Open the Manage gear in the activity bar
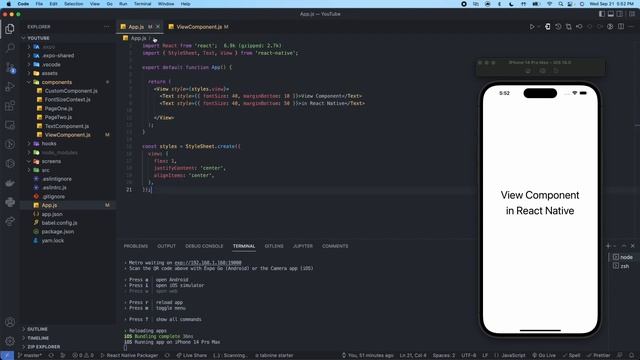Image resolution: width=640 pixels, height=360 pixels. (x=10, y=341)
